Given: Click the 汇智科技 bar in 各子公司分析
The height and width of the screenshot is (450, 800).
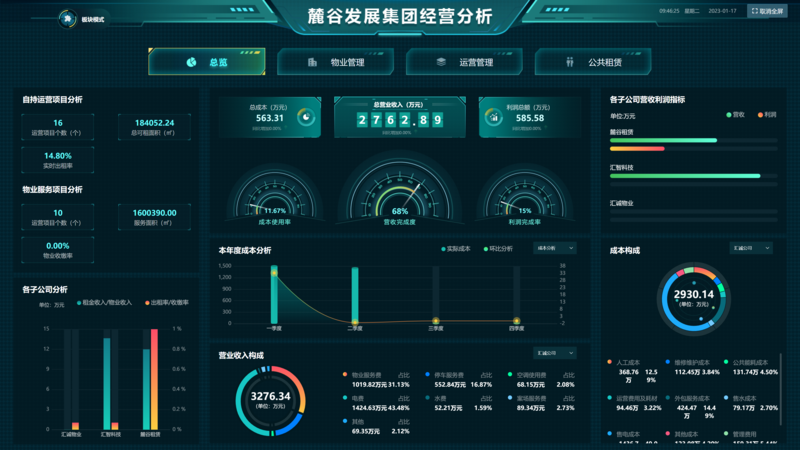Looking at the screenshot, I should click(107, 384).
